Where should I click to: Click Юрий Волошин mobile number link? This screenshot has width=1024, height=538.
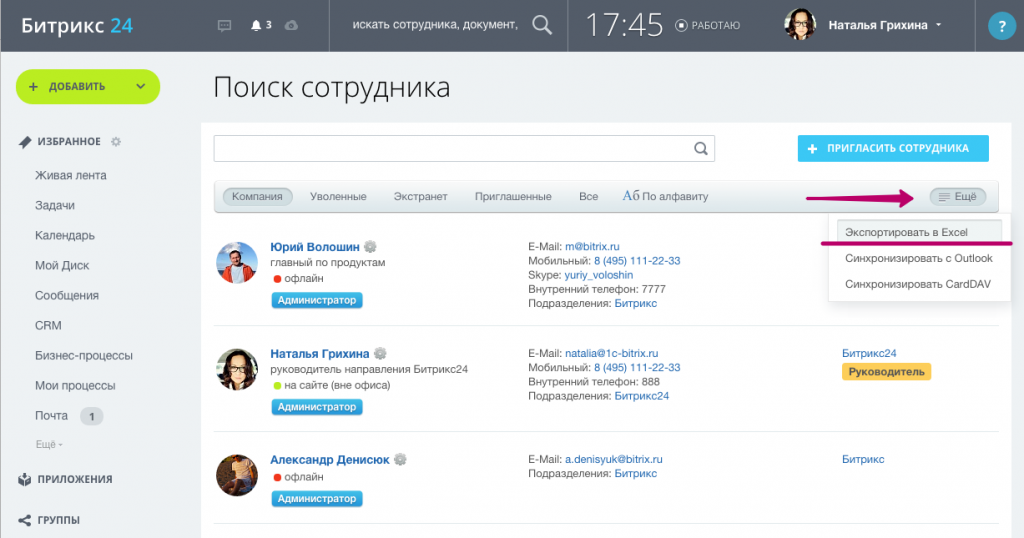point(637,261)
